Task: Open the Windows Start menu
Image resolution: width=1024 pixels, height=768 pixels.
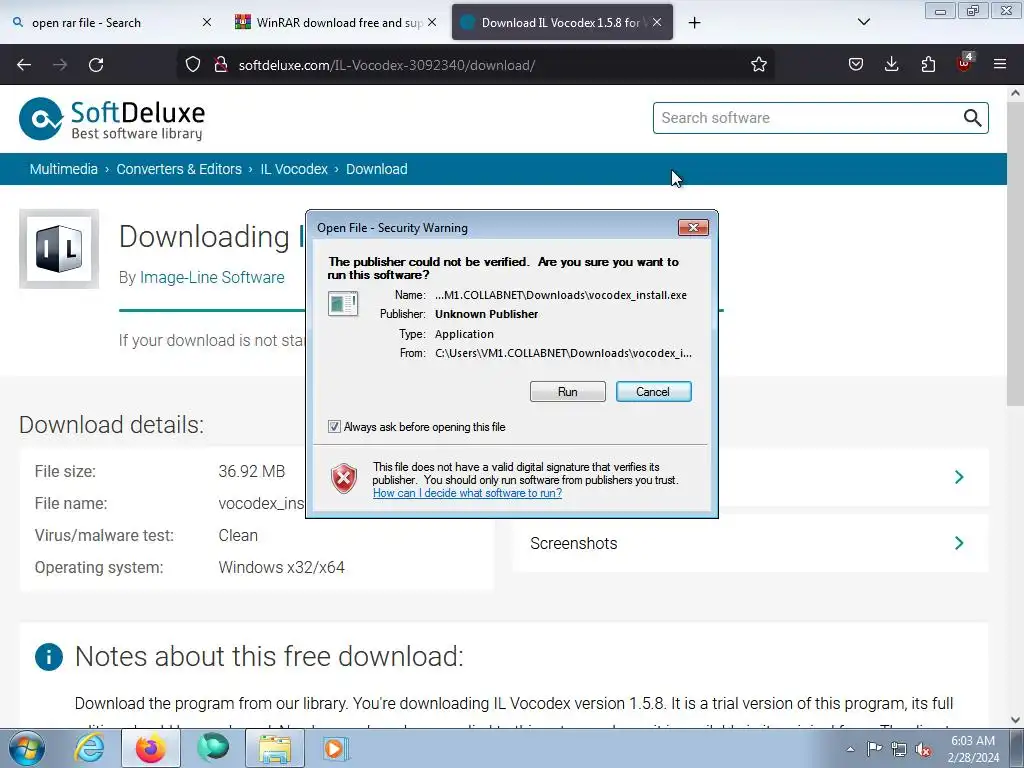Action: [x=26, y=749]
